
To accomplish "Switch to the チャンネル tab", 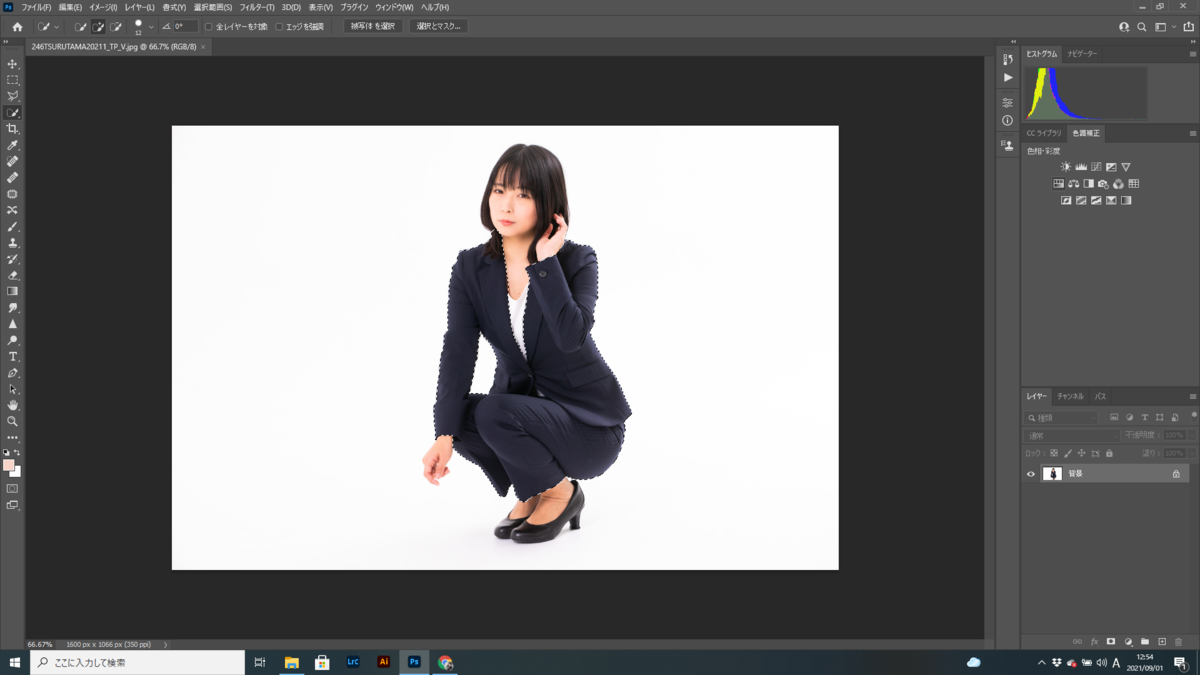I will [x=1070, y=396].
